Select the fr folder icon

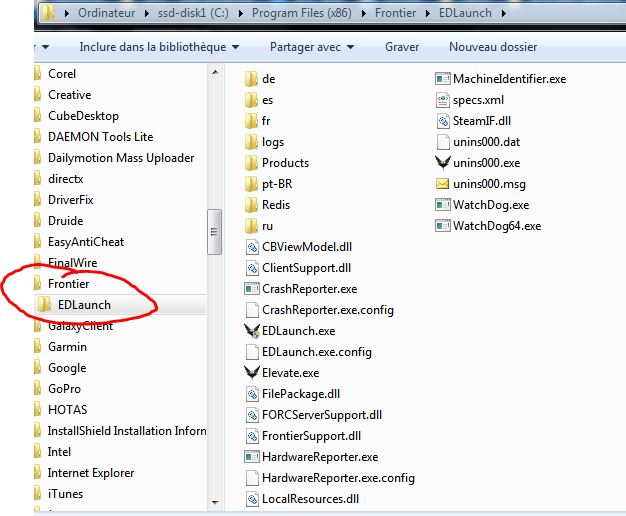tap(251, 121)
